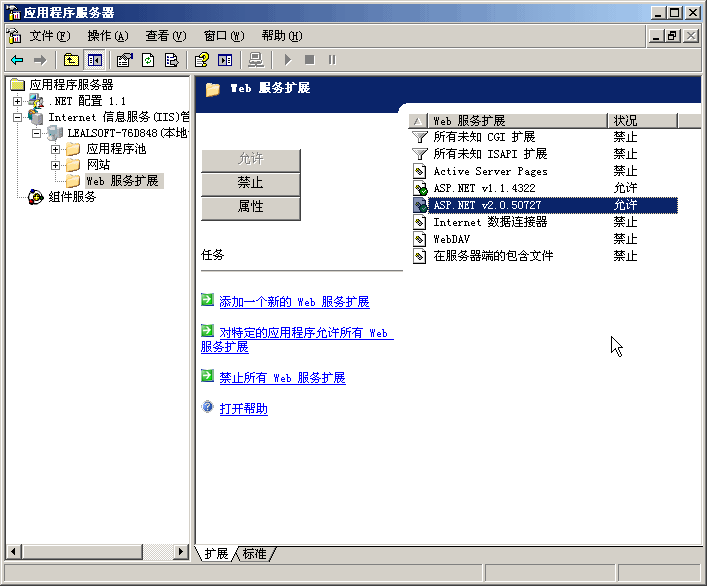This screenshot has width=707, height=586.
Task: Click the connect to computer toolbar icon
Action: pyautogui.click(x=256, y=60)
